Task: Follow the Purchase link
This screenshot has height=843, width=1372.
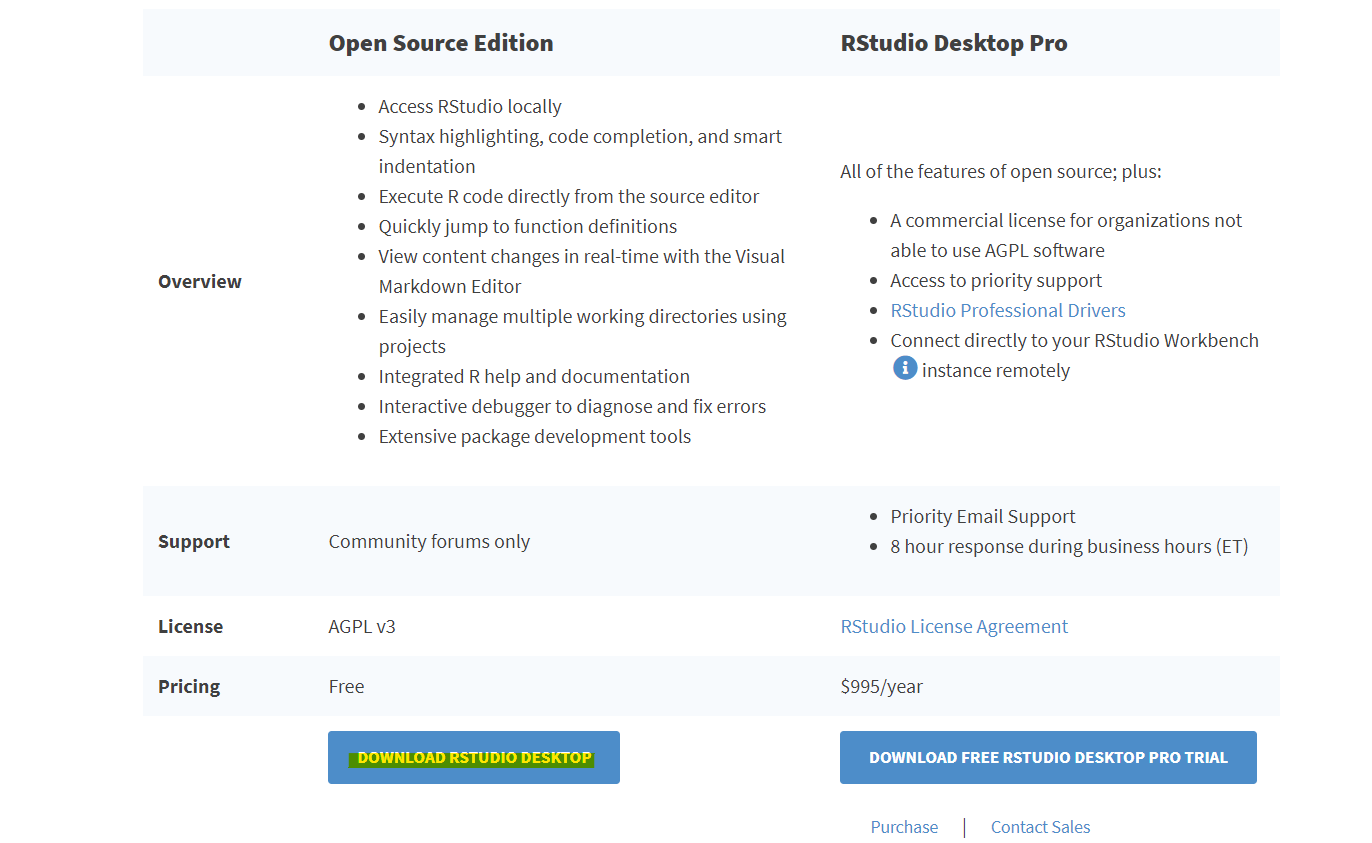Action: [904, 827]
